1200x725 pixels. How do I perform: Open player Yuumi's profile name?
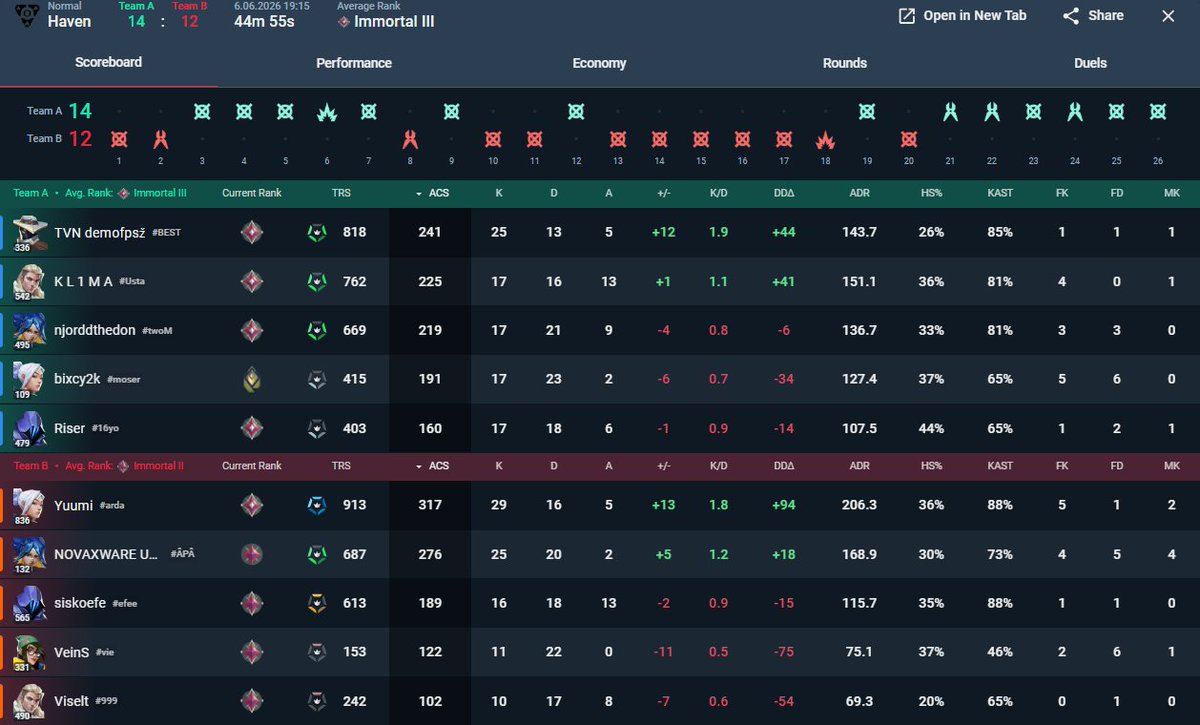(74, 505)
